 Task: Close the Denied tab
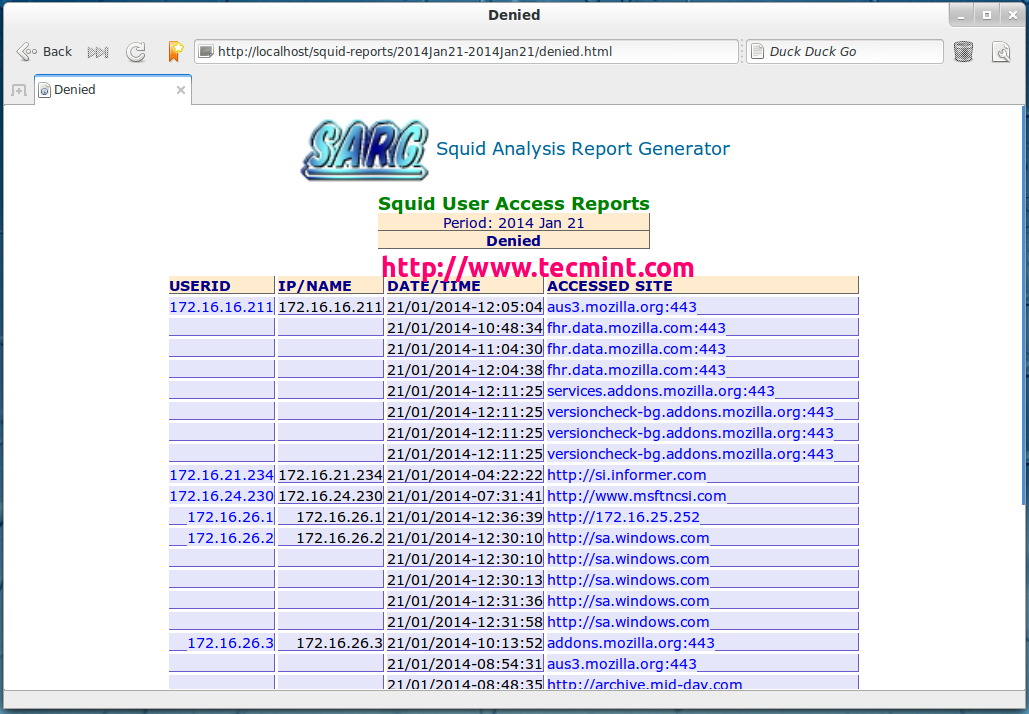pyautogui.click(x=180, y=90)
